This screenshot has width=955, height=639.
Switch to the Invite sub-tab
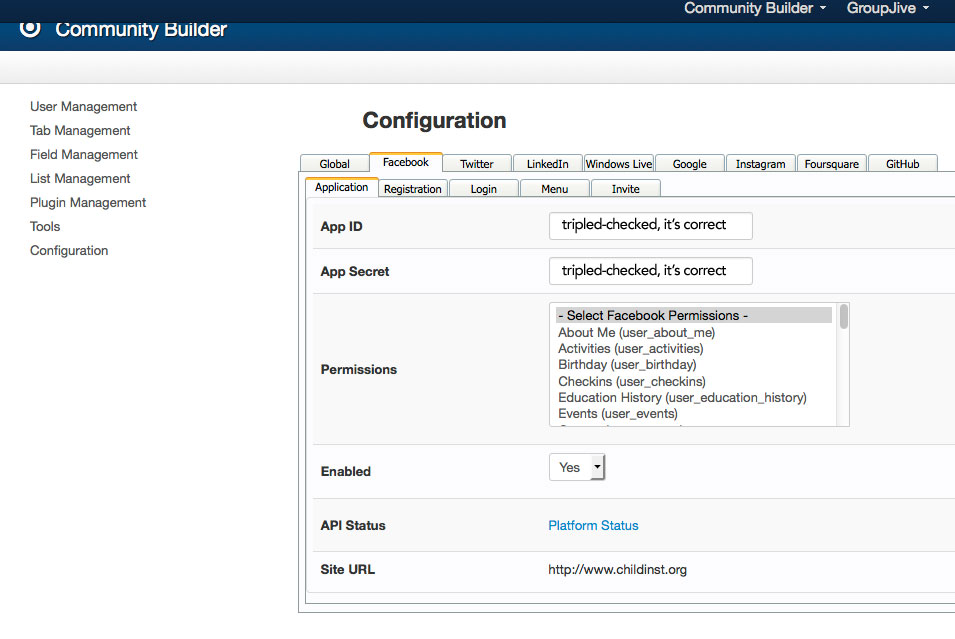[626, 189]
